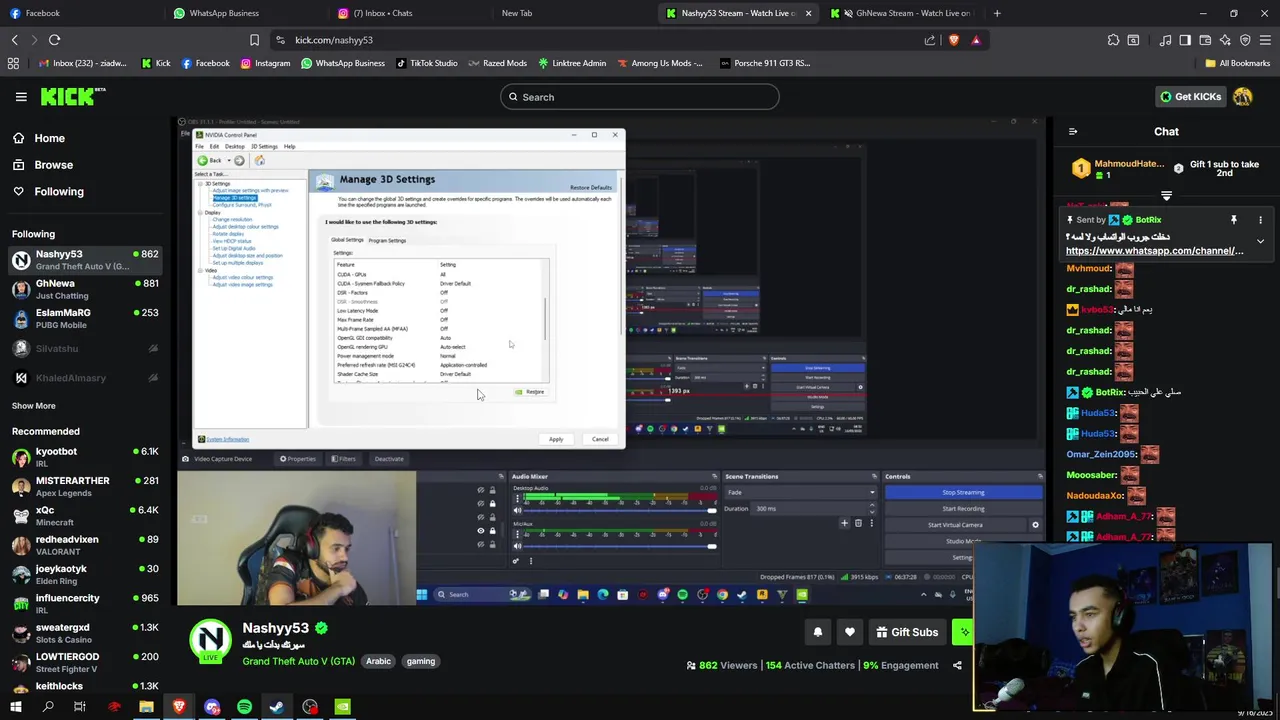Image resolution: width=1280 pixels, height=720 pixels.
Task: Open recommended channel sweatergxd
Action: pyautogui.click(x=85, y=633)
